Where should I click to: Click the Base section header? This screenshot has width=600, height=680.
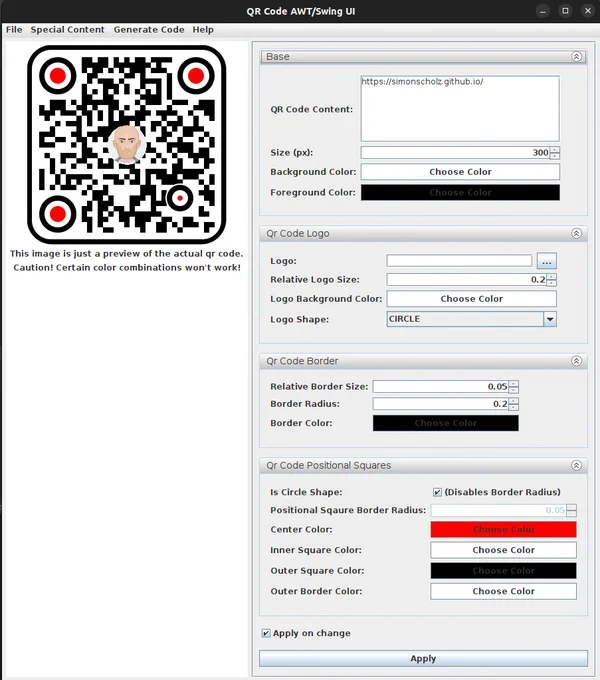click(x=423, y=56)
